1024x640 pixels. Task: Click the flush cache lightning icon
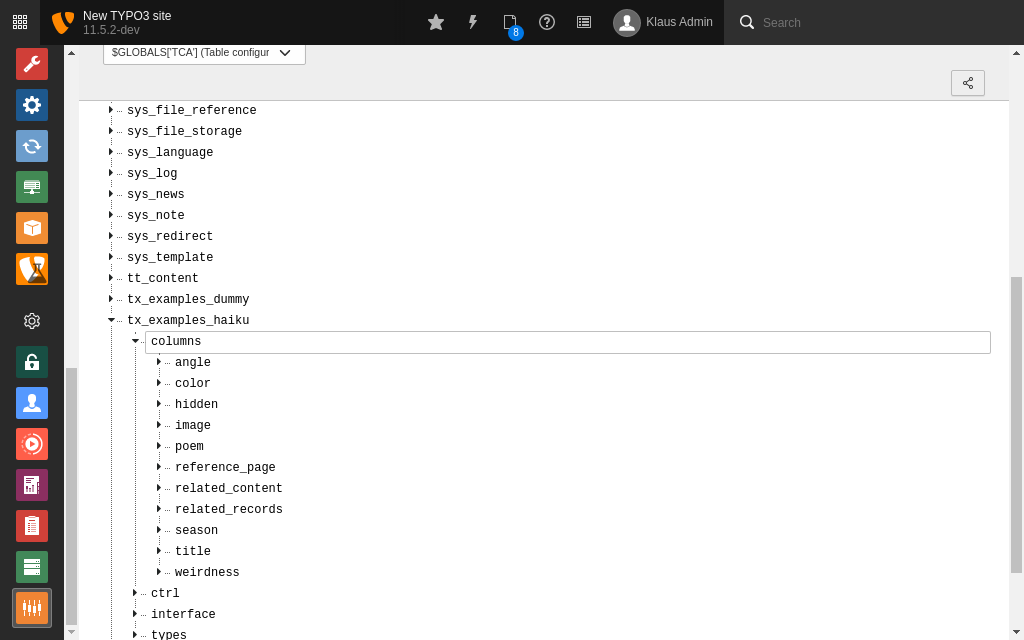473,22
